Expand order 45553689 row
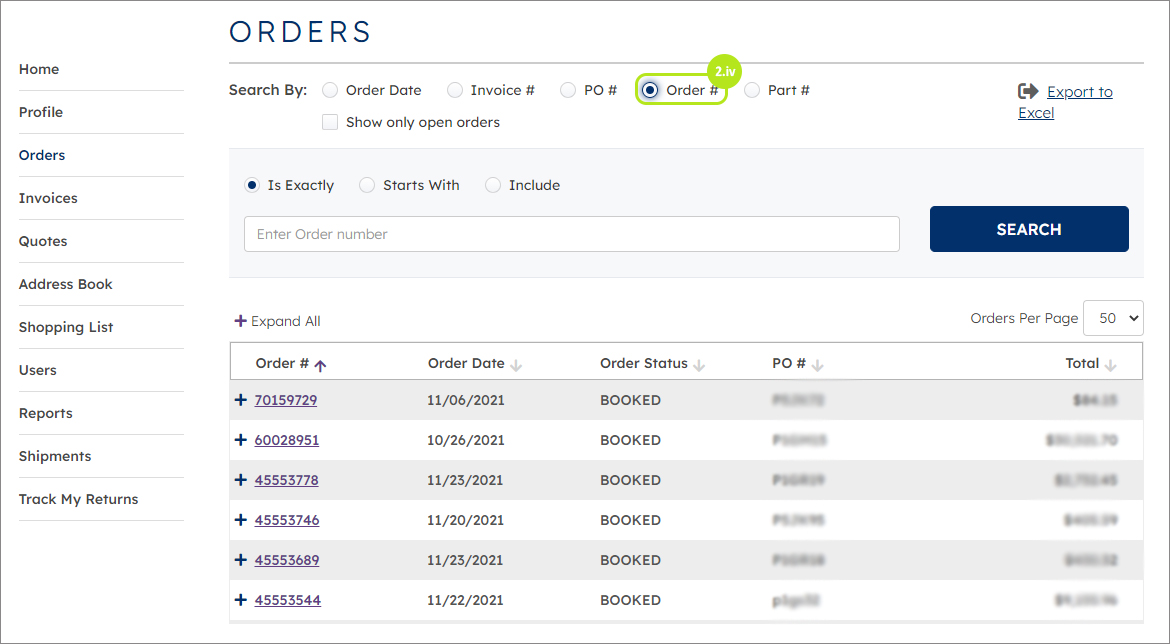This screenshot has height=644, width=1170. [x=240, y=560]
